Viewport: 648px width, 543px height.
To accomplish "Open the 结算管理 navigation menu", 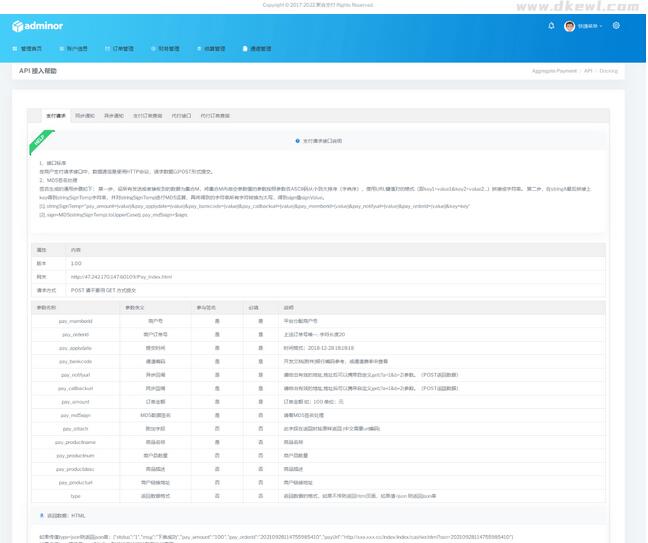I will 214,48.
